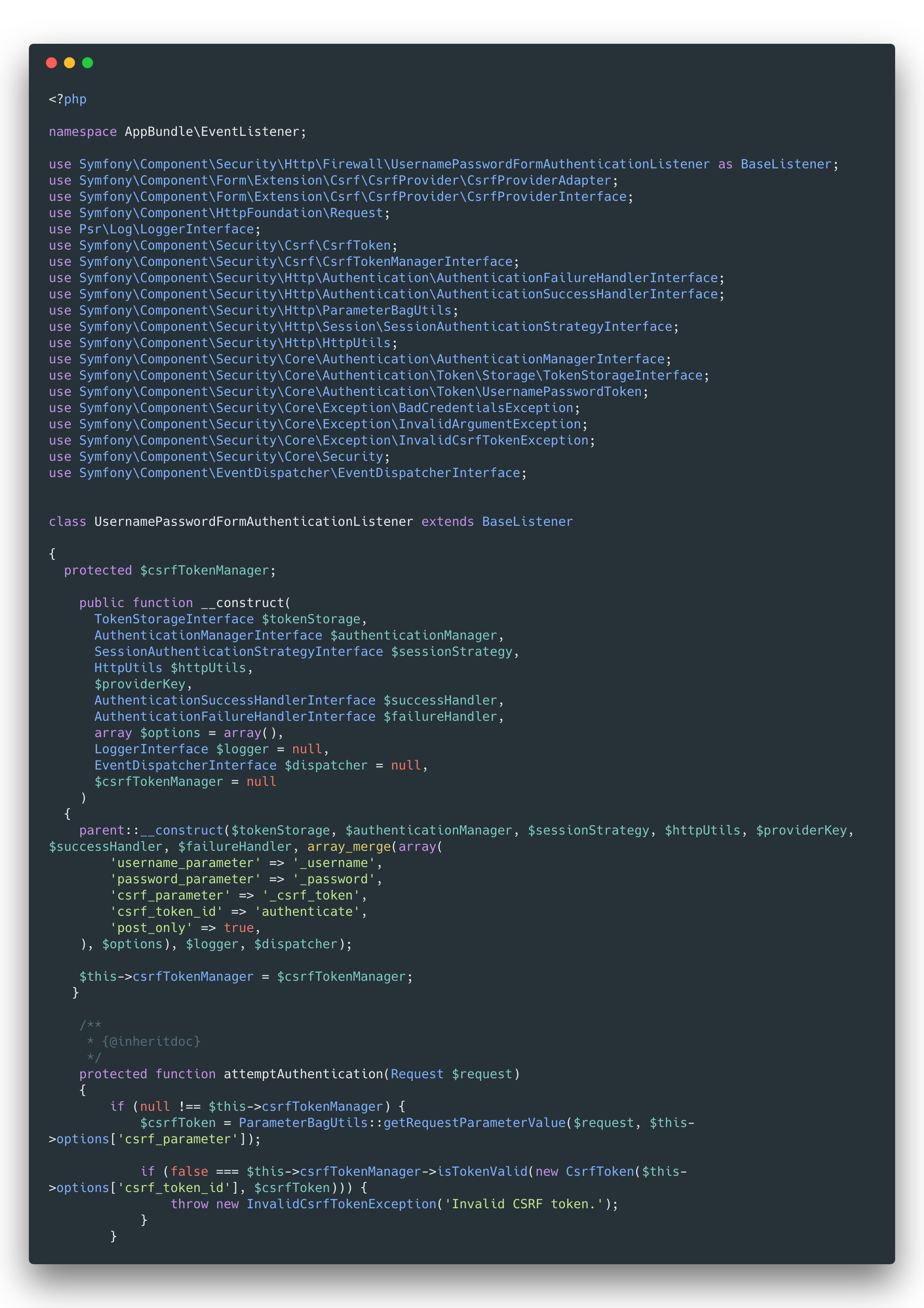924x1308 pixels.
Task: Click the '<?php' opening tag
Action: tap(68, 99)
